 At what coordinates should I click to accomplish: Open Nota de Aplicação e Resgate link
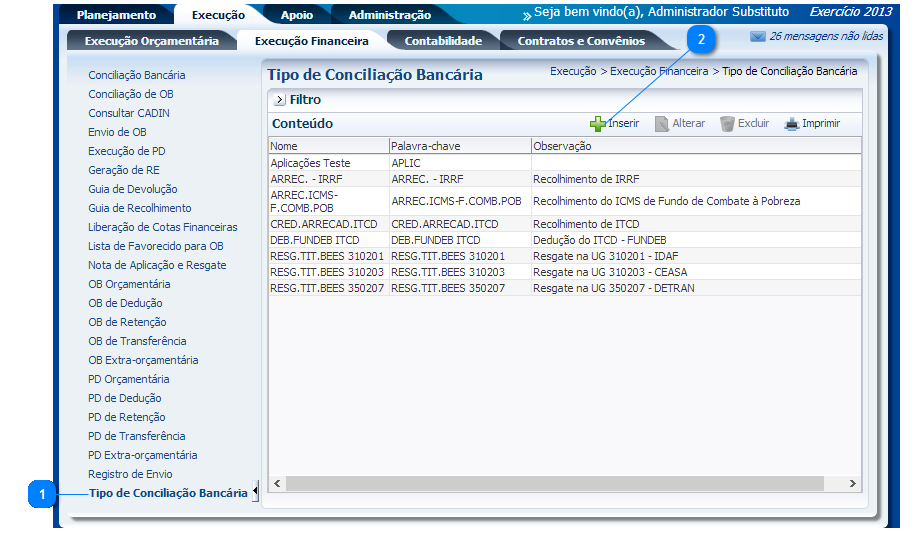coord(157,265)
